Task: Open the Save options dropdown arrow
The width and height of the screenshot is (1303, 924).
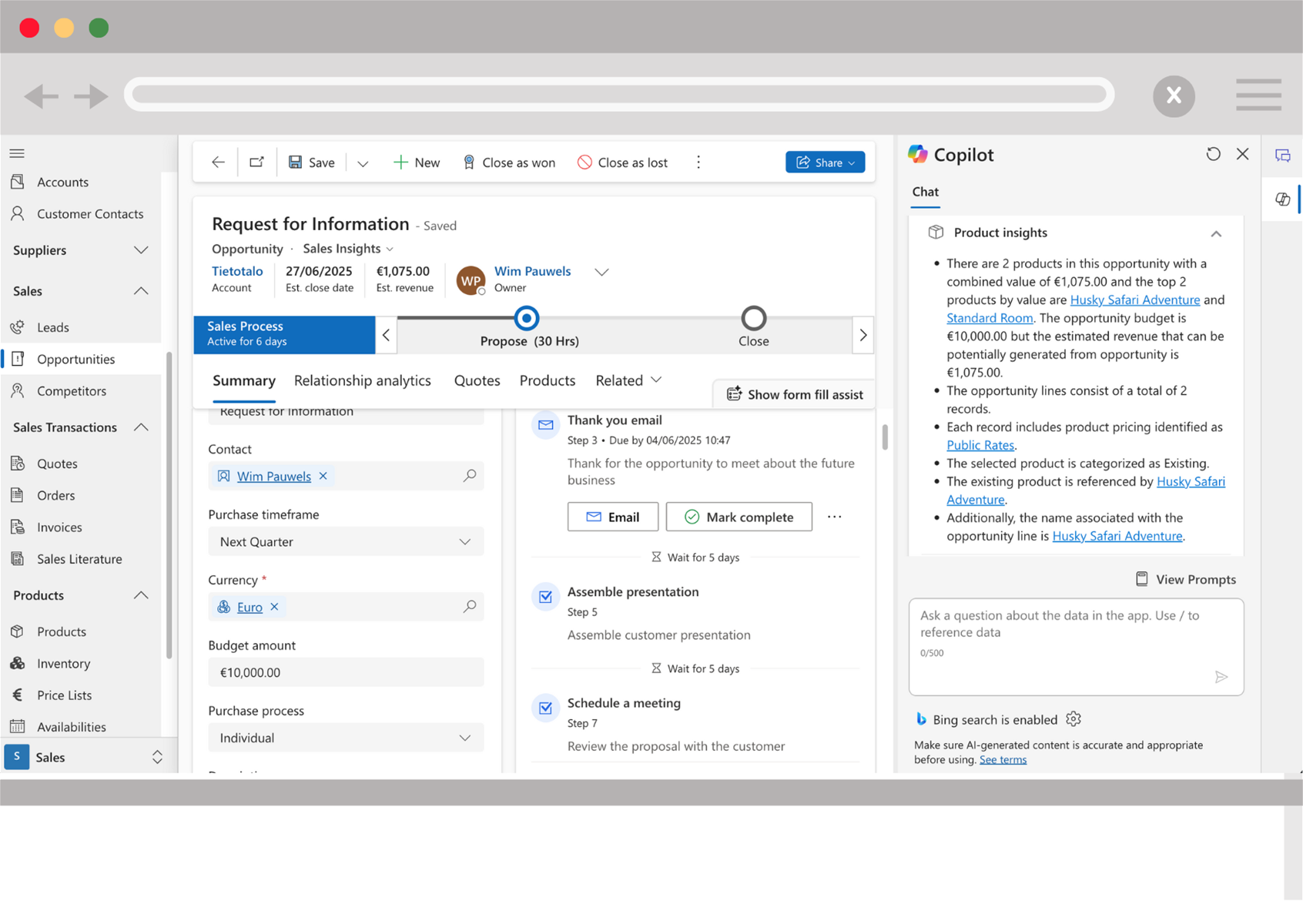Action: point(363,163)
